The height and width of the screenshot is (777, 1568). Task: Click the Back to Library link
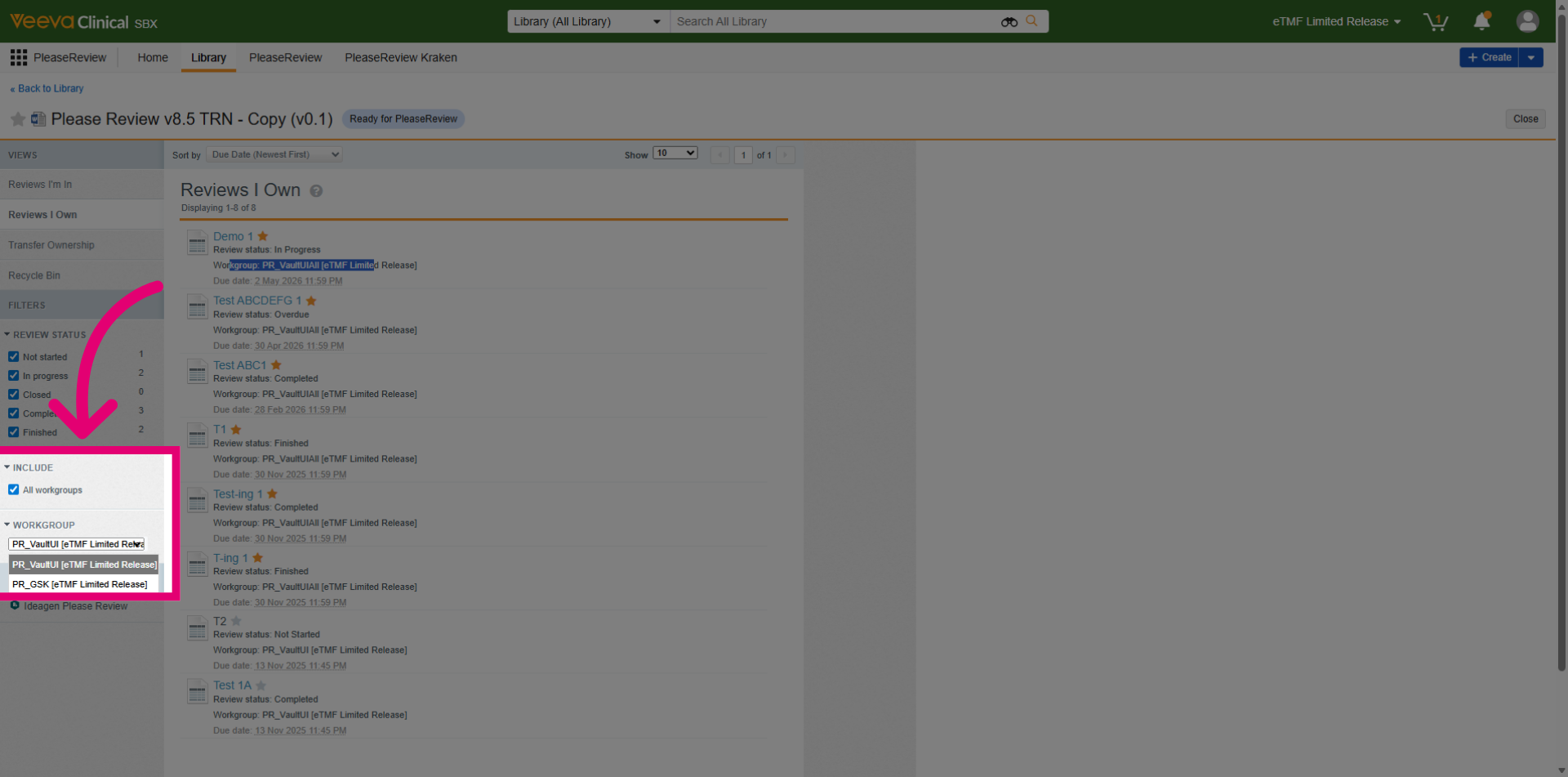(x=47, y=88)
